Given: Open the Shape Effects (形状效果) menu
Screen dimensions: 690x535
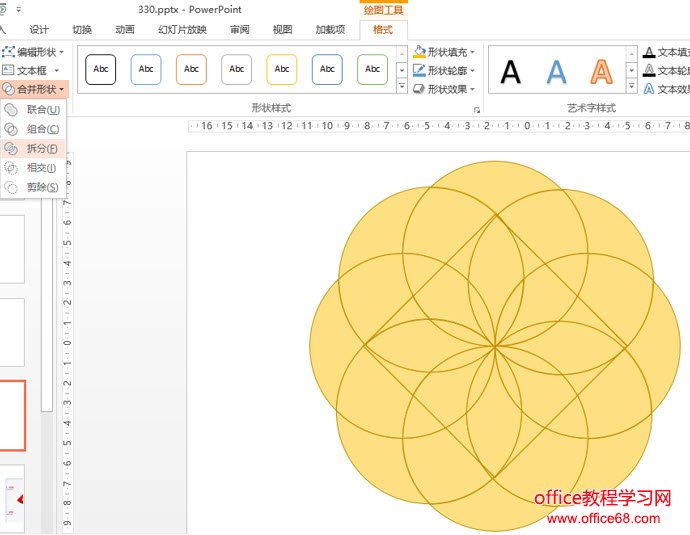Looking at the screenshot, I should [444, 89].
